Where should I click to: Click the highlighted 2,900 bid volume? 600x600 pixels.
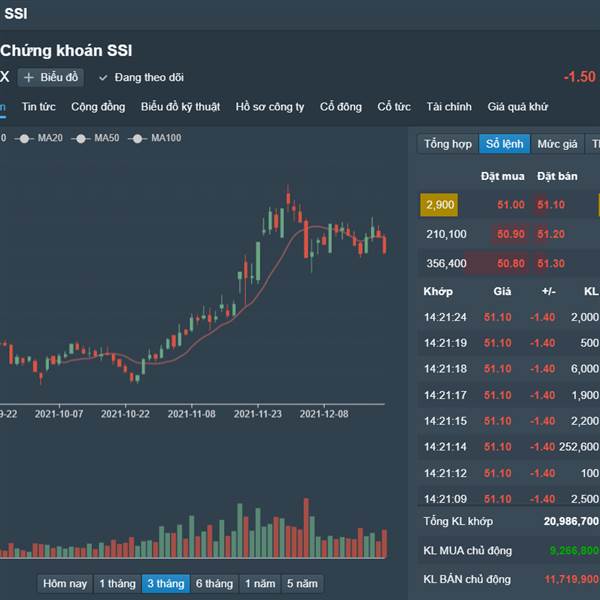[x=439, y=205]
